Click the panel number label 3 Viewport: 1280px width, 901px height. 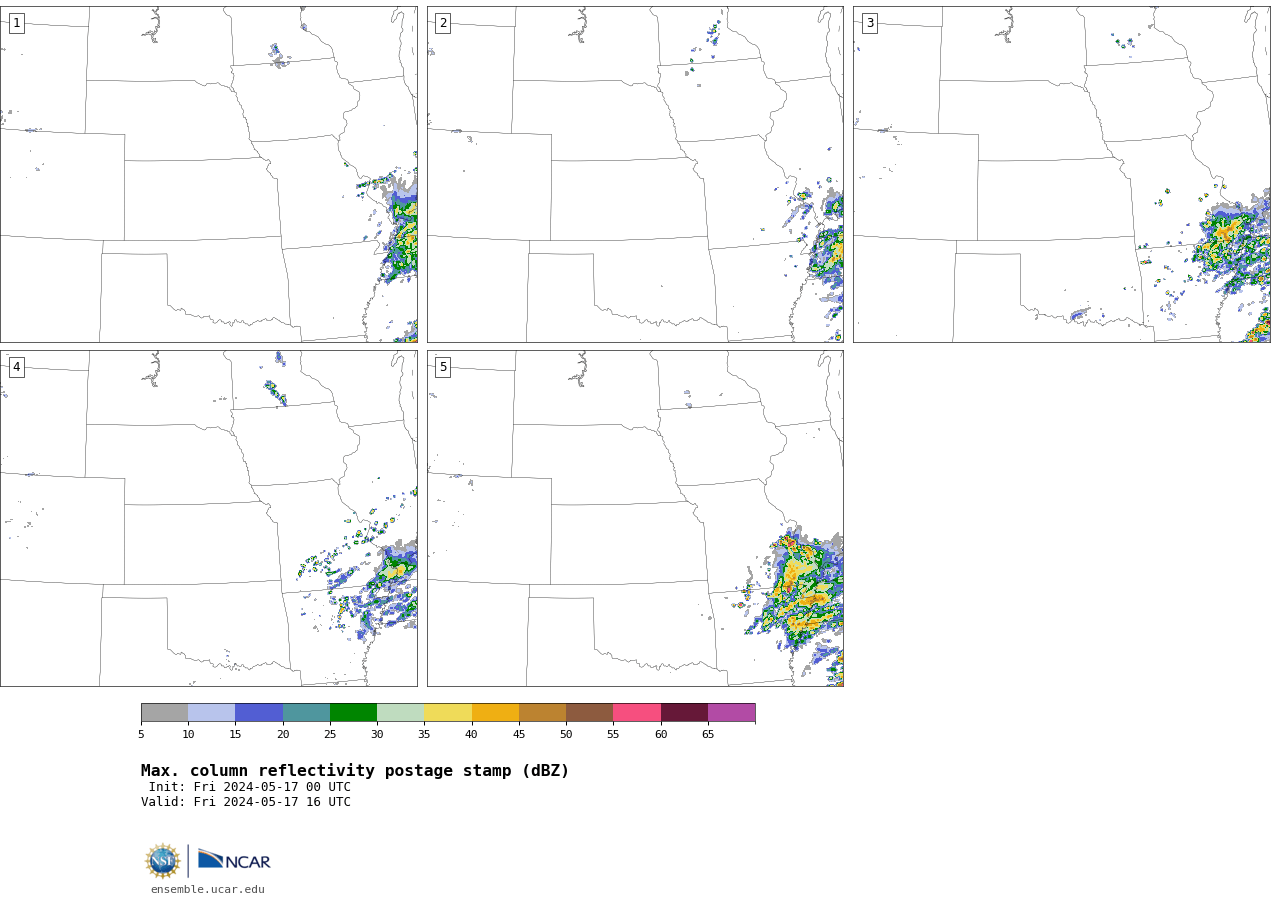click(x=869, y=23)
